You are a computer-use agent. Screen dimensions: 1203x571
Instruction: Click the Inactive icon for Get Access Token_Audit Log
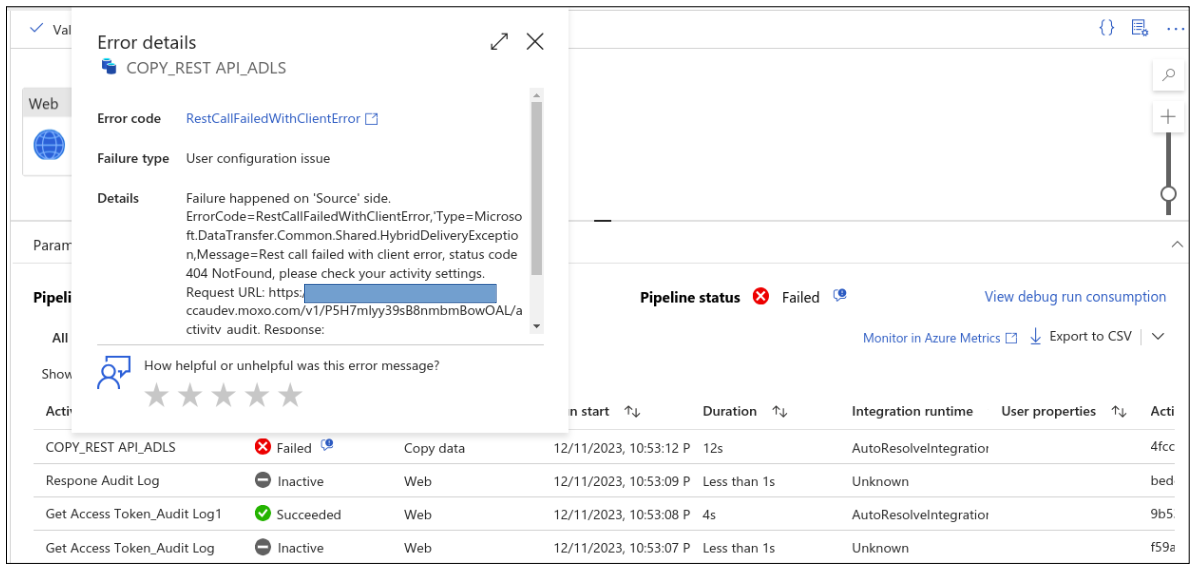point(263,548)
